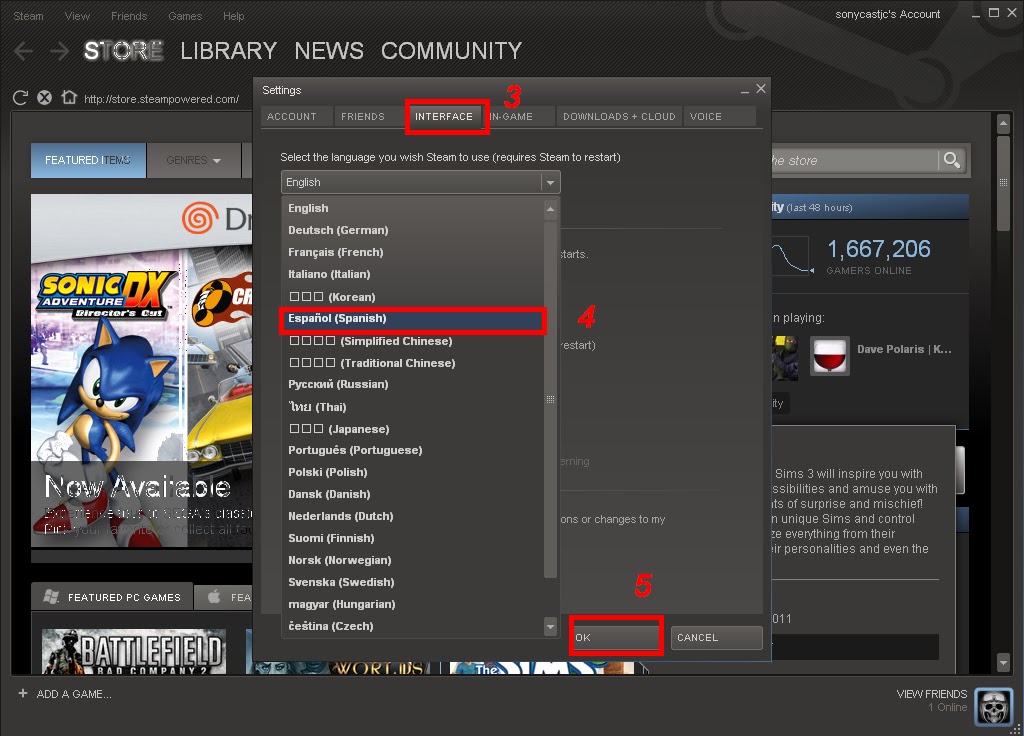Click store page scrollbar up arrow
Screen dimensions: 1024x736
pos(1004,123)
